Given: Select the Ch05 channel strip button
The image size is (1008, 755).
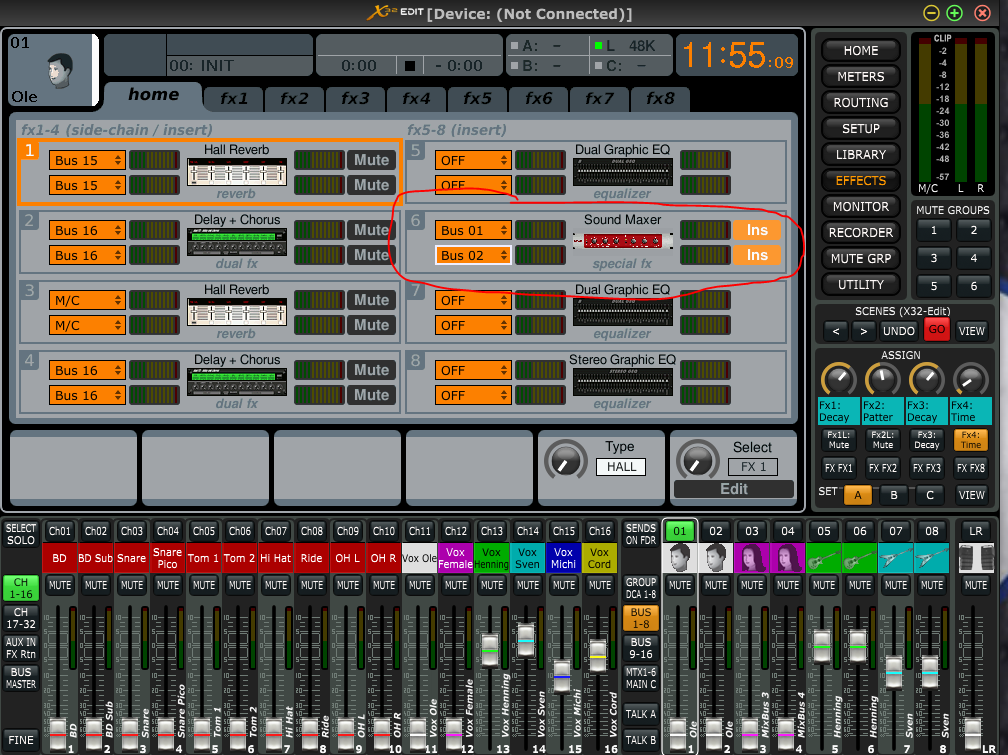Looking at the screenshot, I should [x=204, y=531].
